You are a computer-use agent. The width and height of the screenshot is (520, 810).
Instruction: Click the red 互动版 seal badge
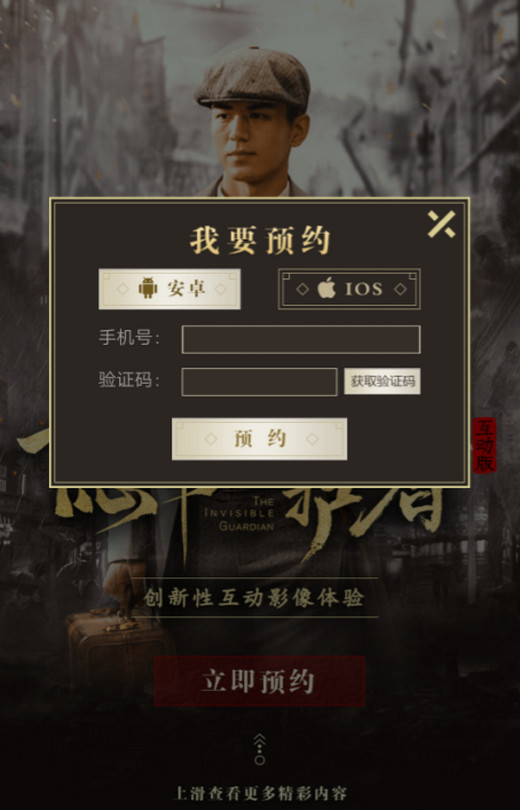pos(485,445)
